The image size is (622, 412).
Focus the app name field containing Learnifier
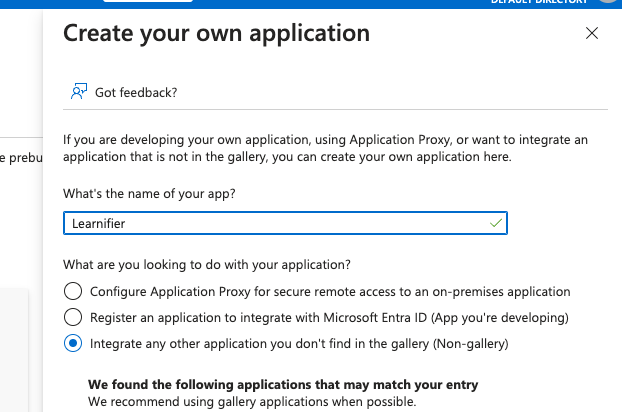(285, 223)
